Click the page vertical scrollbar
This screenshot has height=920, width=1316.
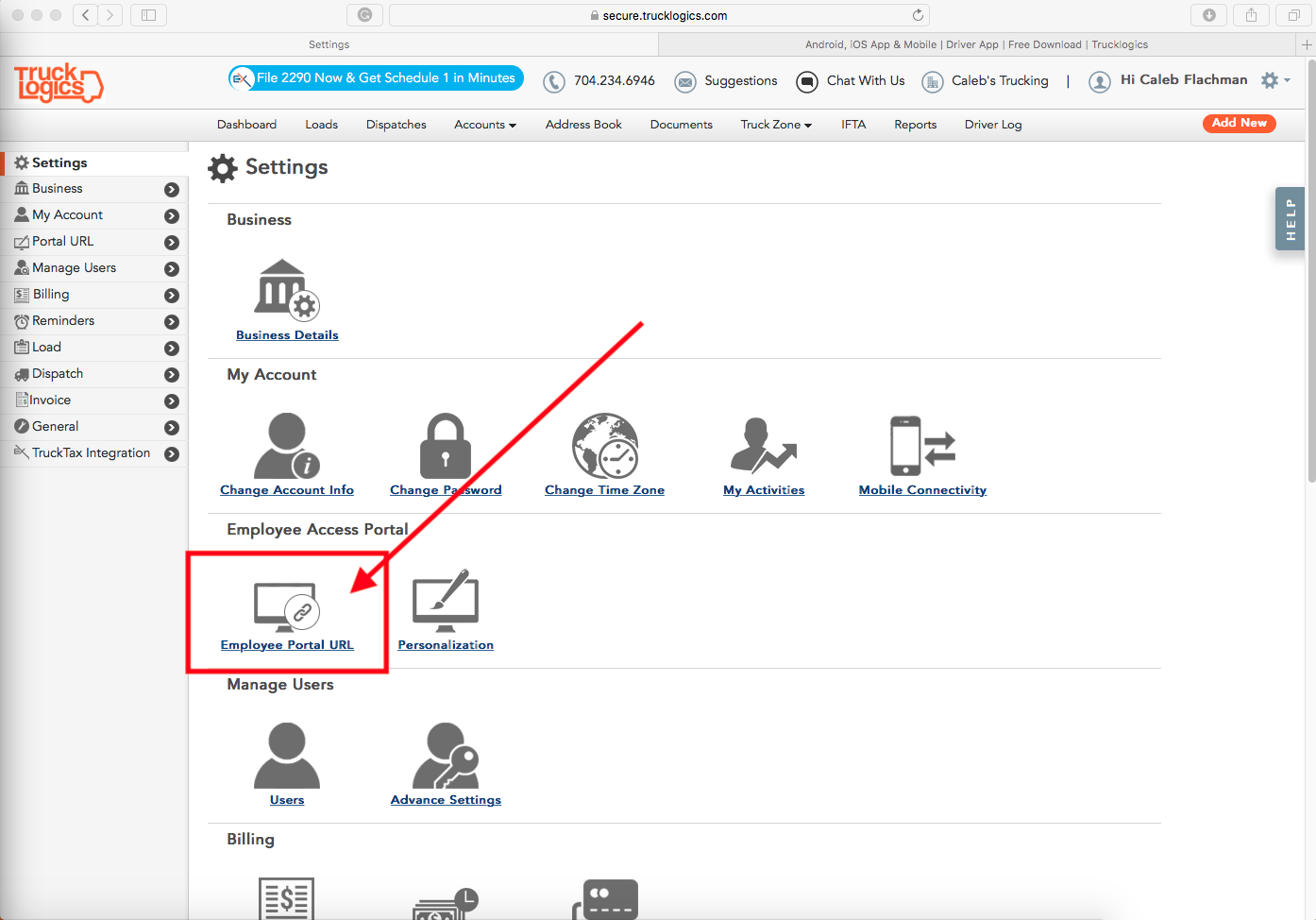pyautogui.click(x=1311, y=269)
